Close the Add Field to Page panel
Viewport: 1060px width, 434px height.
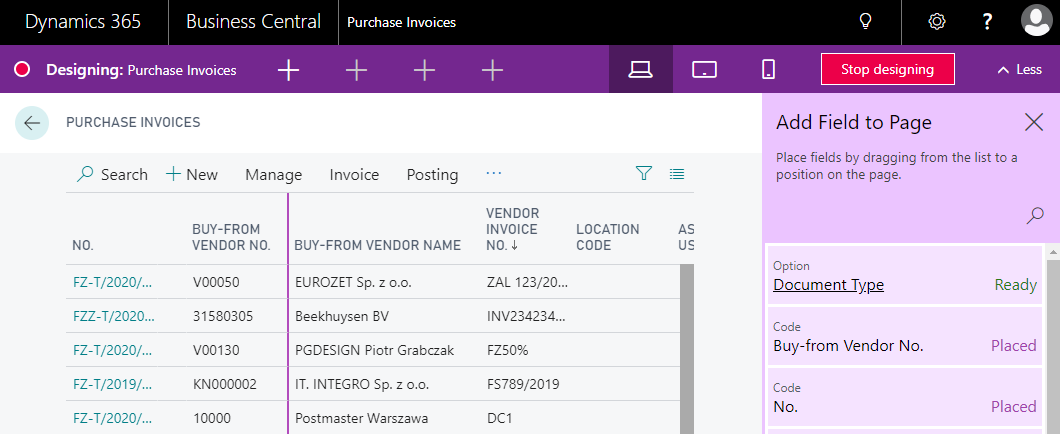[1034, 122]
